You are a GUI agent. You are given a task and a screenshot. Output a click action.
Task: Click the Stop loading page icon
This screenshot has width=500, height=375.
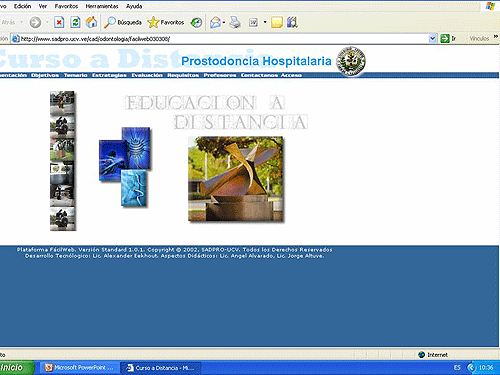59,22
